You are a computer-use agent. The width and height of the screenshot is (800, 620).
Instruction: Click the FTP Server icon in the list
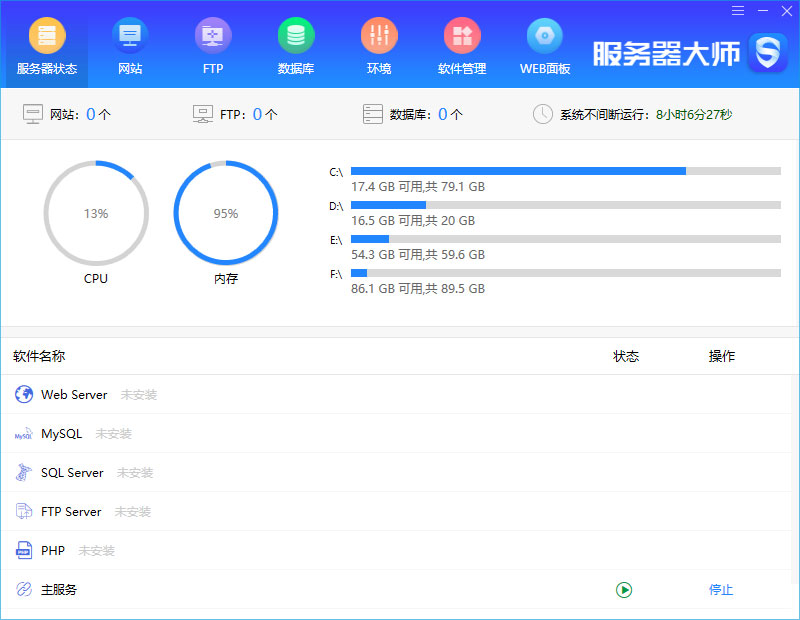[23, 511]
